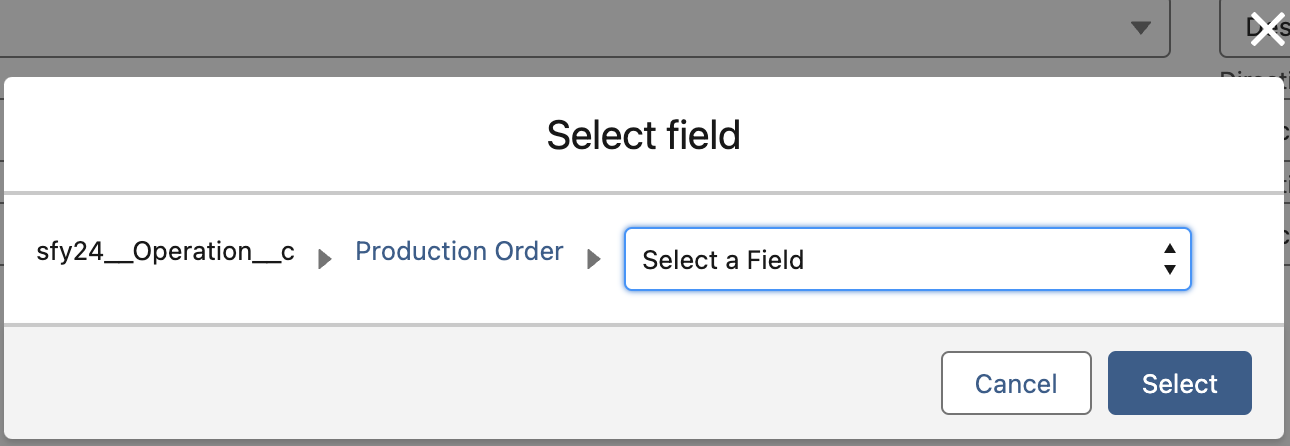Open the Select a Field dropdown

(x=906, y=260)
